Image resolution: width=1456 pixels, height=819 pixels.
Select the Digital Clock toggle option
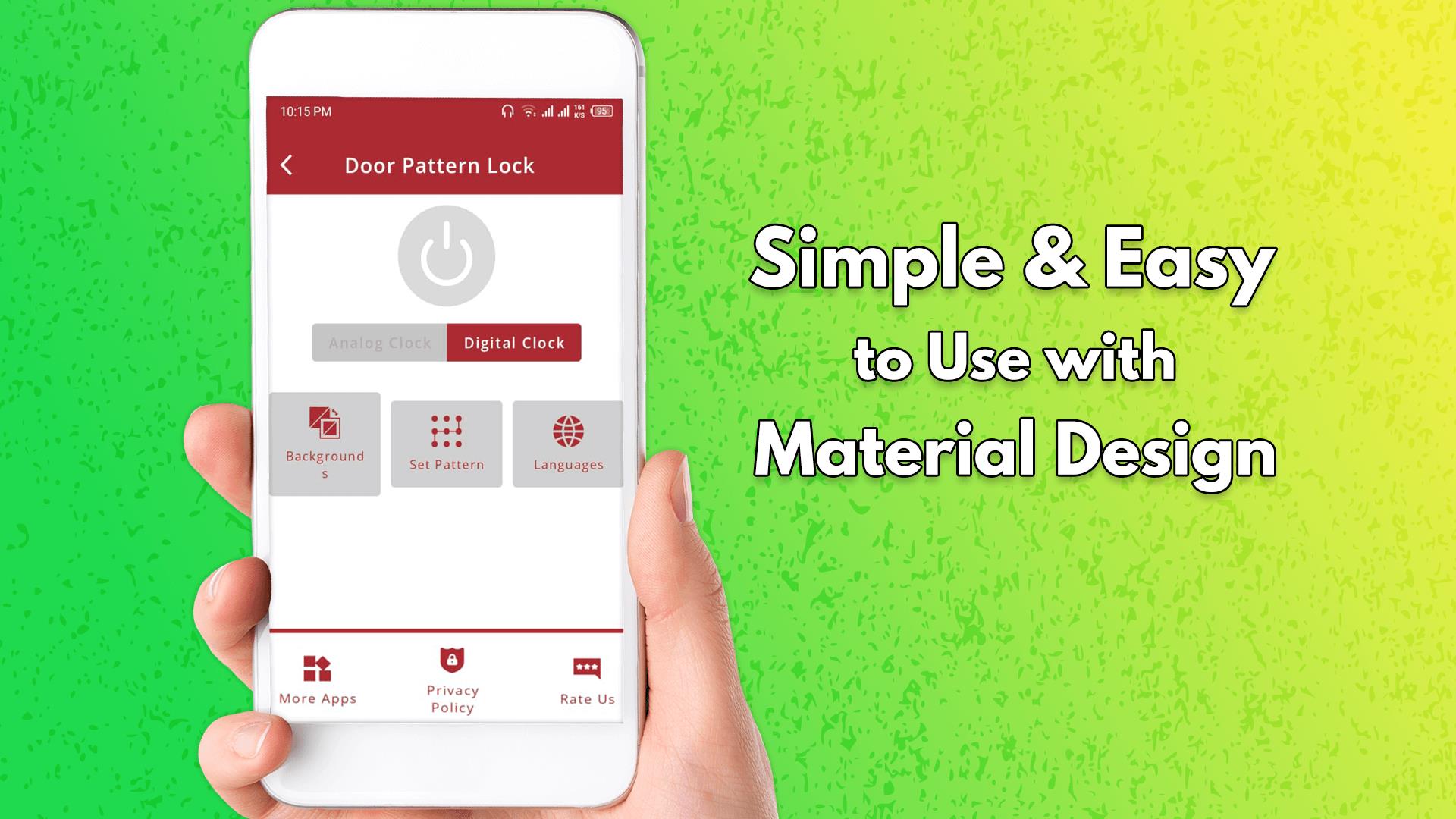(x=514, y=342)
